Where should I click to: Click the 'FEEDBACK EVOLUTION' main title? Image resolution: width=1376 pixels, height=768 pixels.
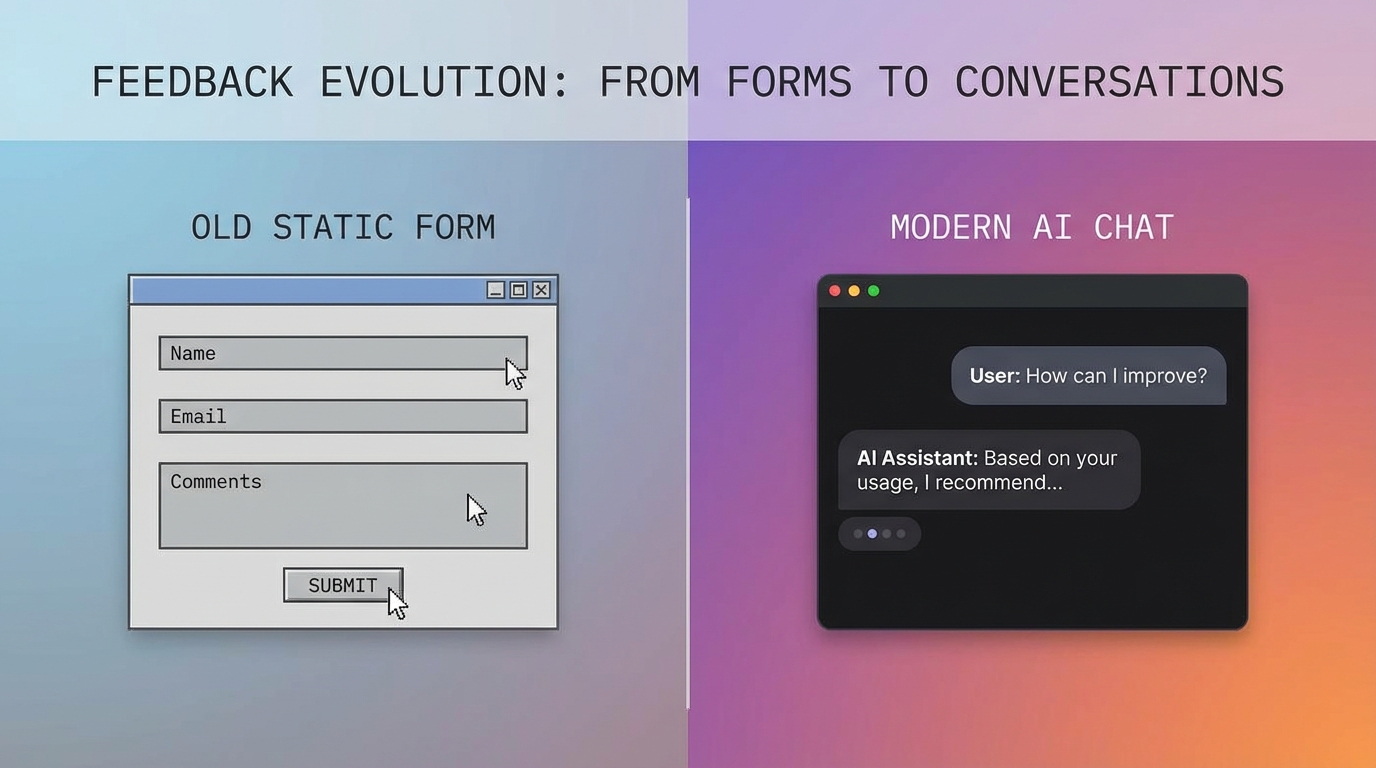pyautogui.click(x=688, y=81)
